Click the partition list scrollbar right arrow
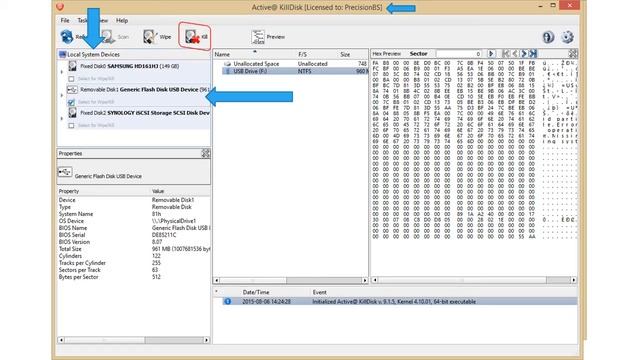640x360 pixels. (x=365, y=280)
